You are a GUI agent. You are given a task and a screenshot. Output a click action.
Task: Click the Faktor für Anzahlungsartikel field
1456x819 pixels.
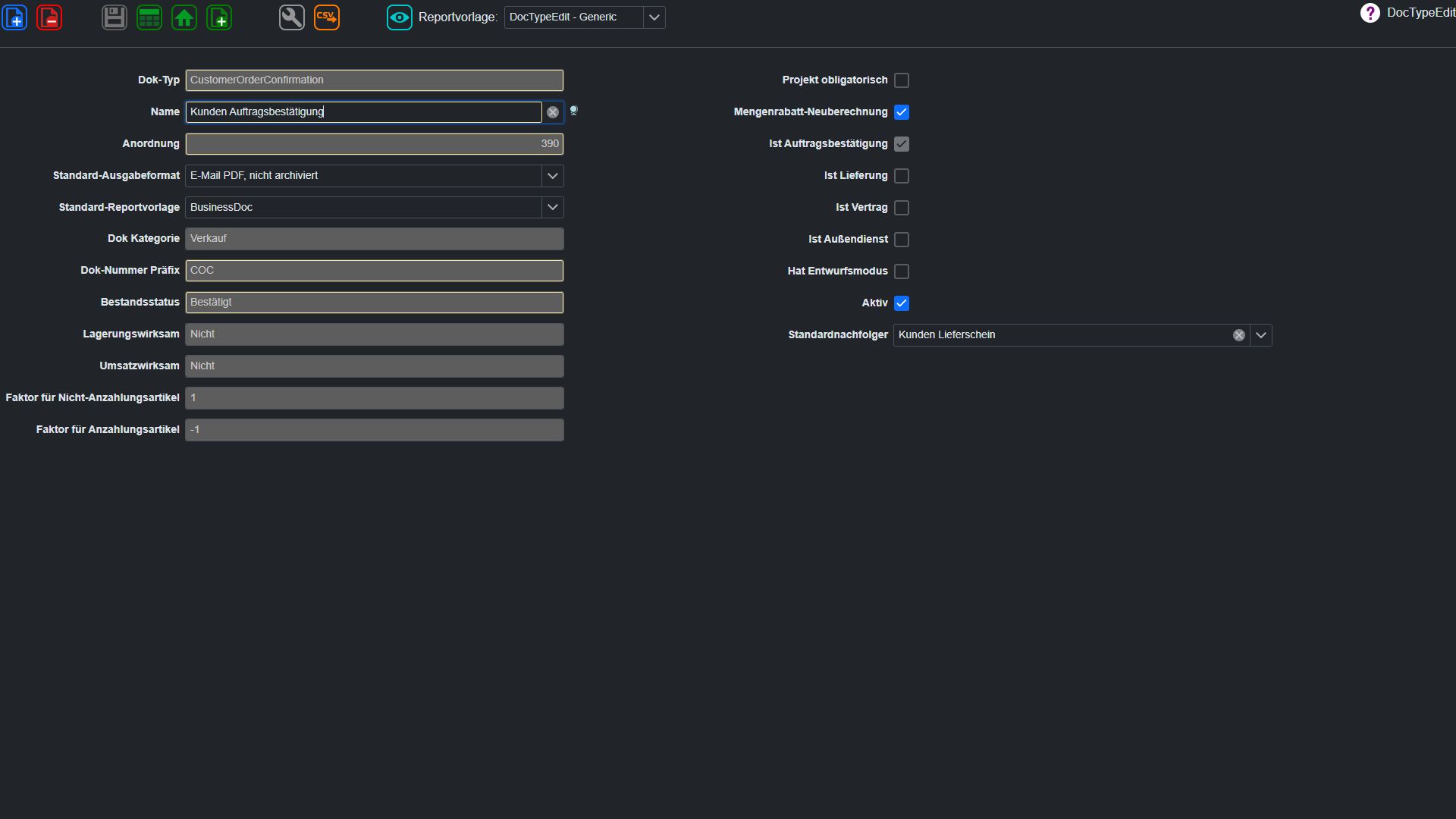coord(375,430)
